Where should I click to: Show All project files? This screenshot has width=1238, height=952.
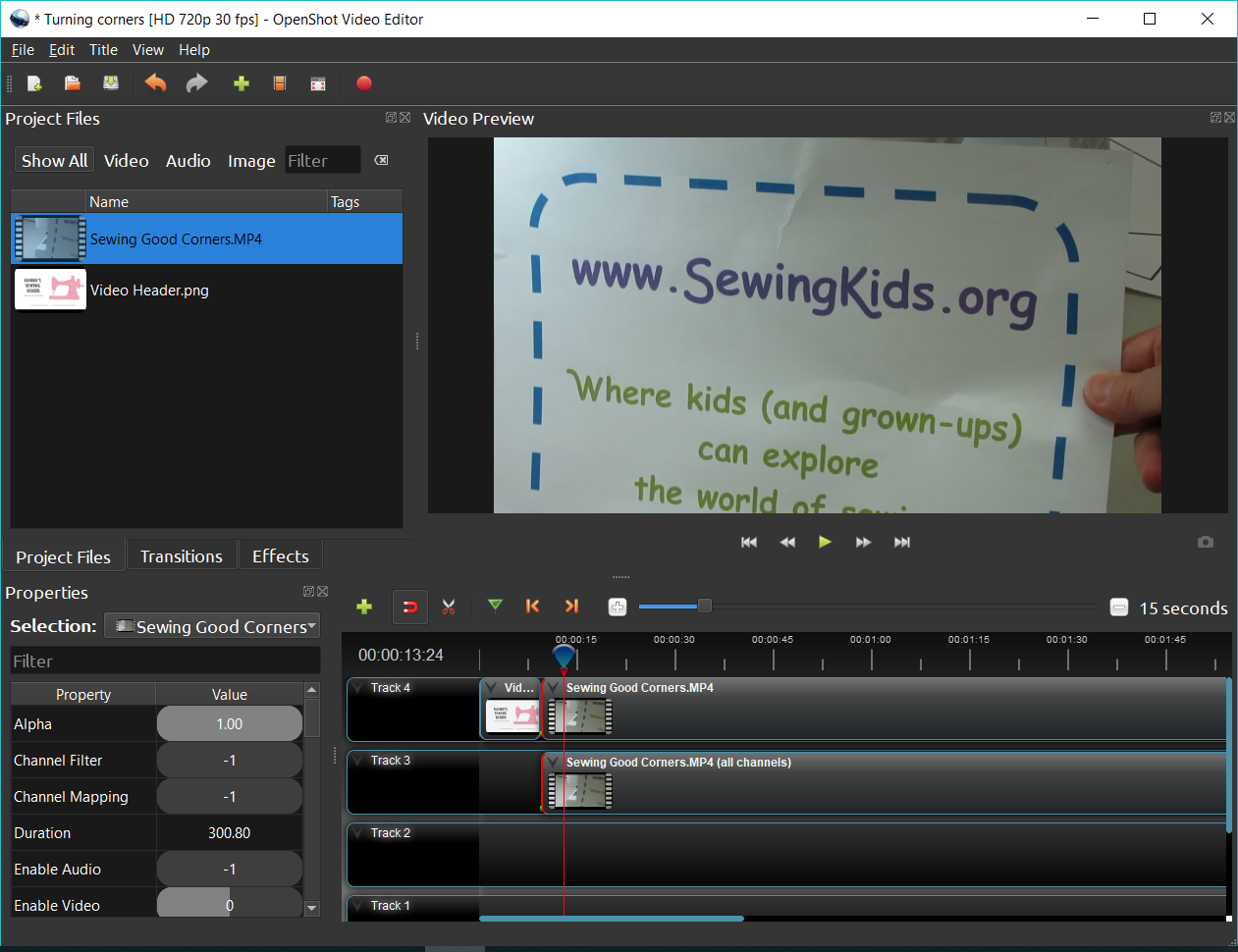click(x=54, y=161)
